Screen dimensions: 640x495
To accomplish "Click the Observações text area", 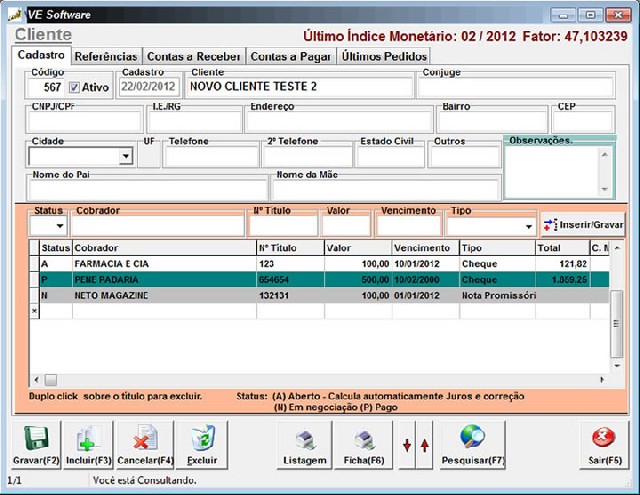I will point(552,171).
